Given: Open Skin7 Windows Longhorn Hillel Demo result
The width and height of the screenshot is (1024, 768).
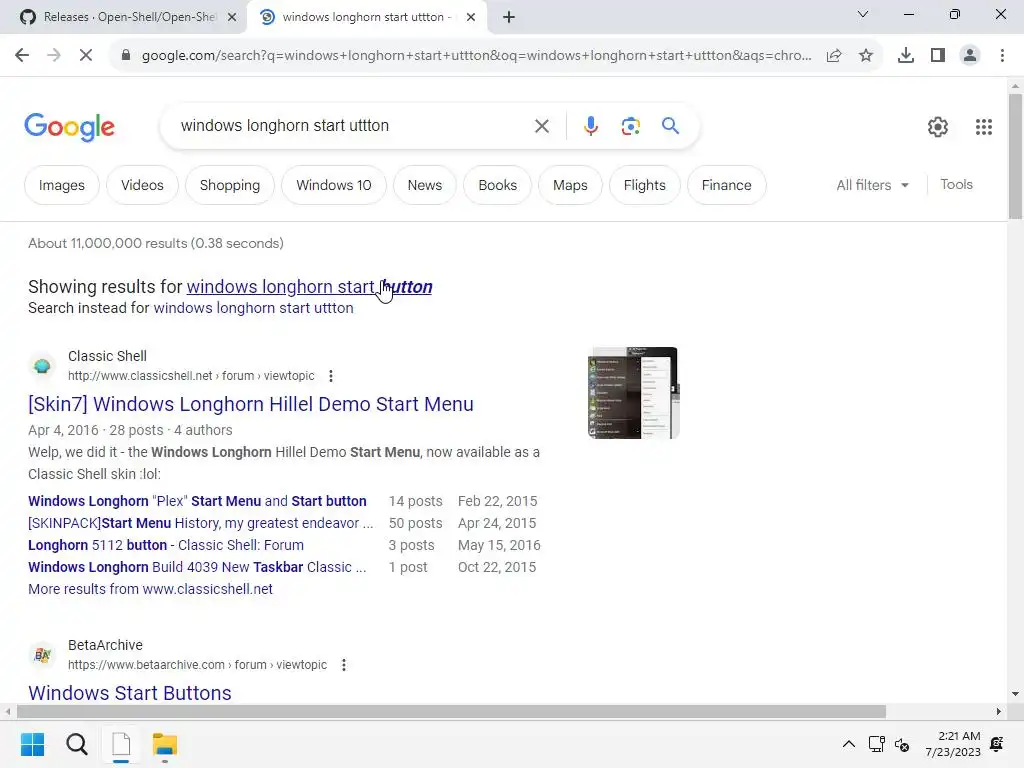Looking at the screenshot, I should 251,404.
